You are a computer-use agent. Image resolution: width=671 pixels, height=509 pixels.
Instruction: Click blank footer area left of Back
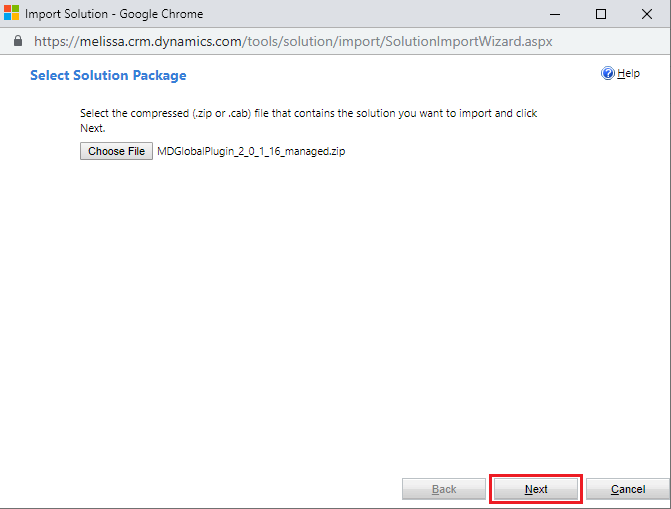(200, 489)
